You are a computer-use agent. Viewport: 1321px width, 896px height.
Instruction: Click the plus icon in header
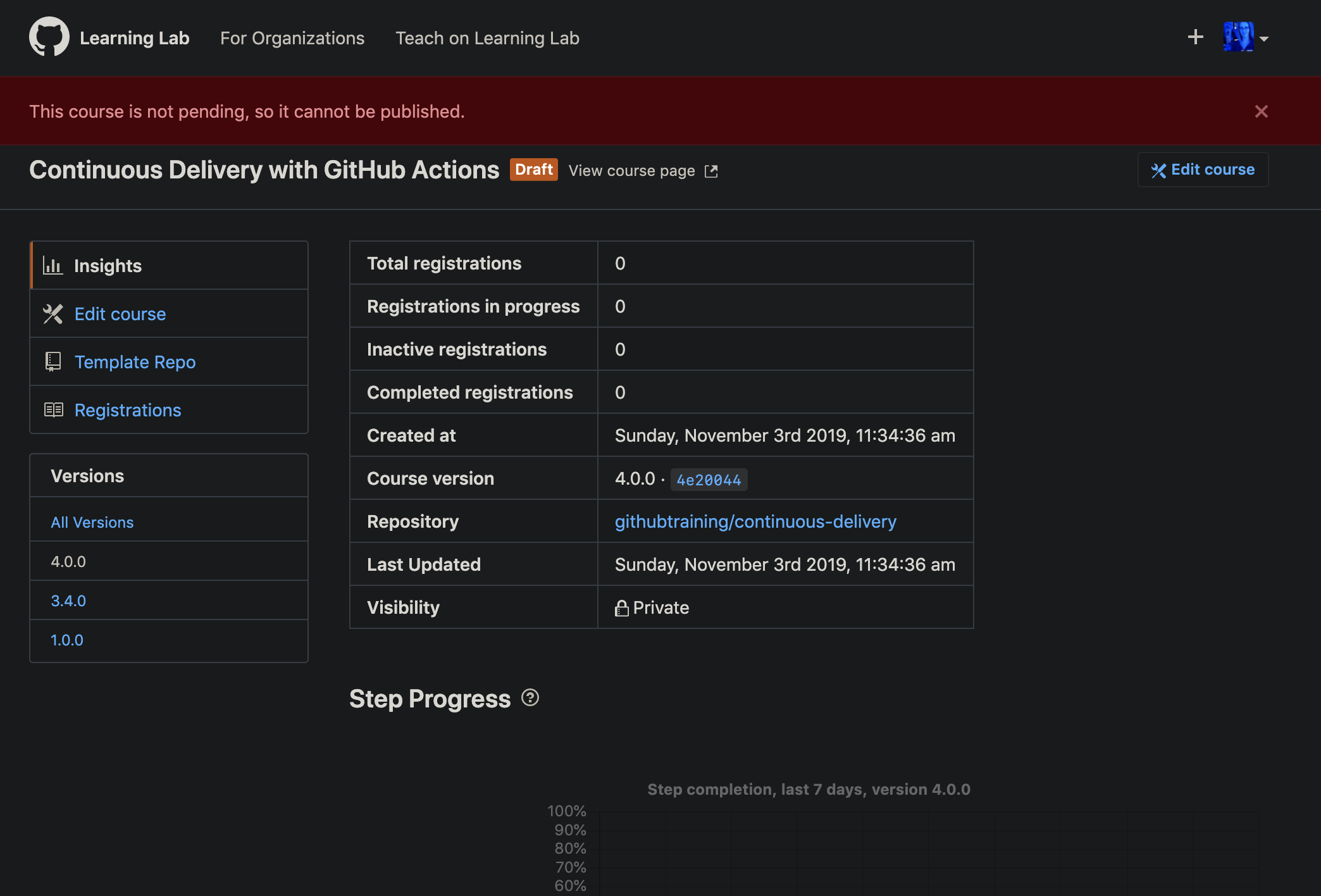(1195, 37)
